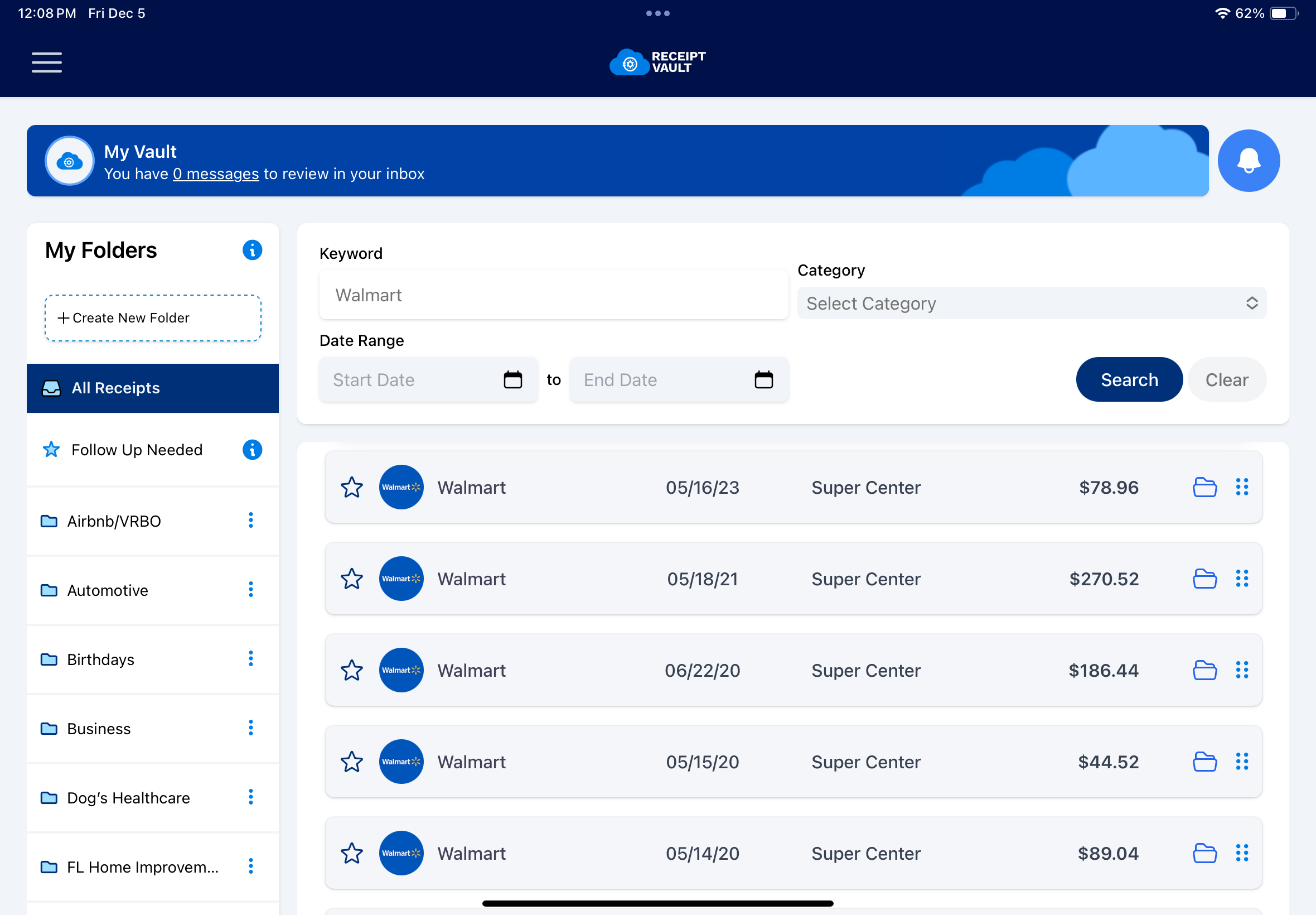
Task: Mark 05/14/20 Walmart receipt as favorite
Action: pos(352,853)
